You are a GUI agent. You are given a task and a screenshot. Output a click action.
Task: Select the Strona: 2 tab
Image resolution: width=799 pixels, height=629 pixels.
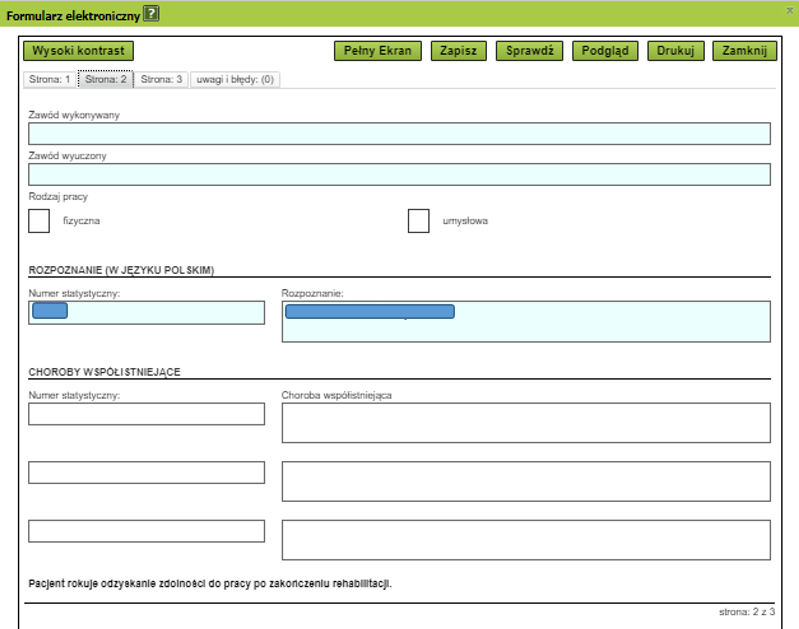(106, 79)
